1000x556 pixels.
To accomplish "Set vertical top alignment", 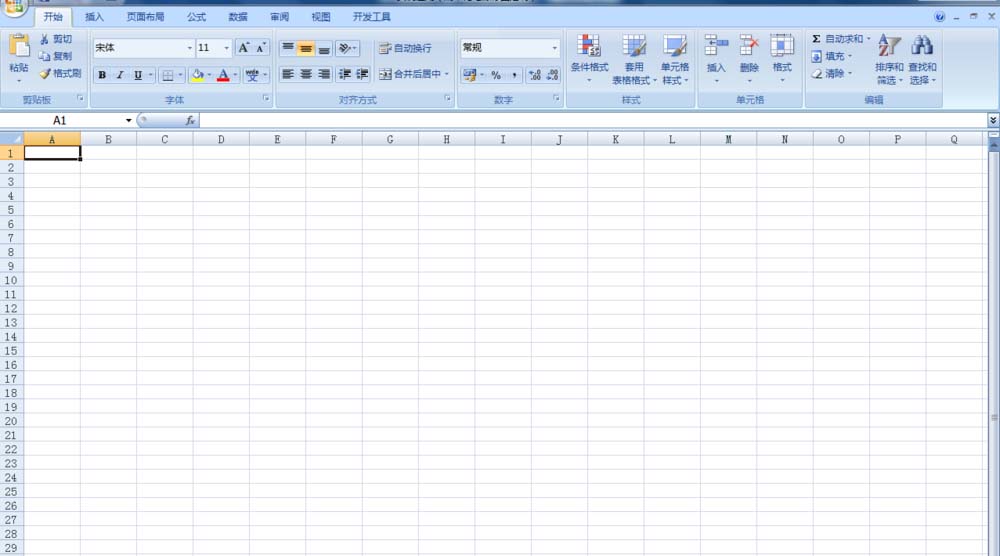I will point(288,48).
